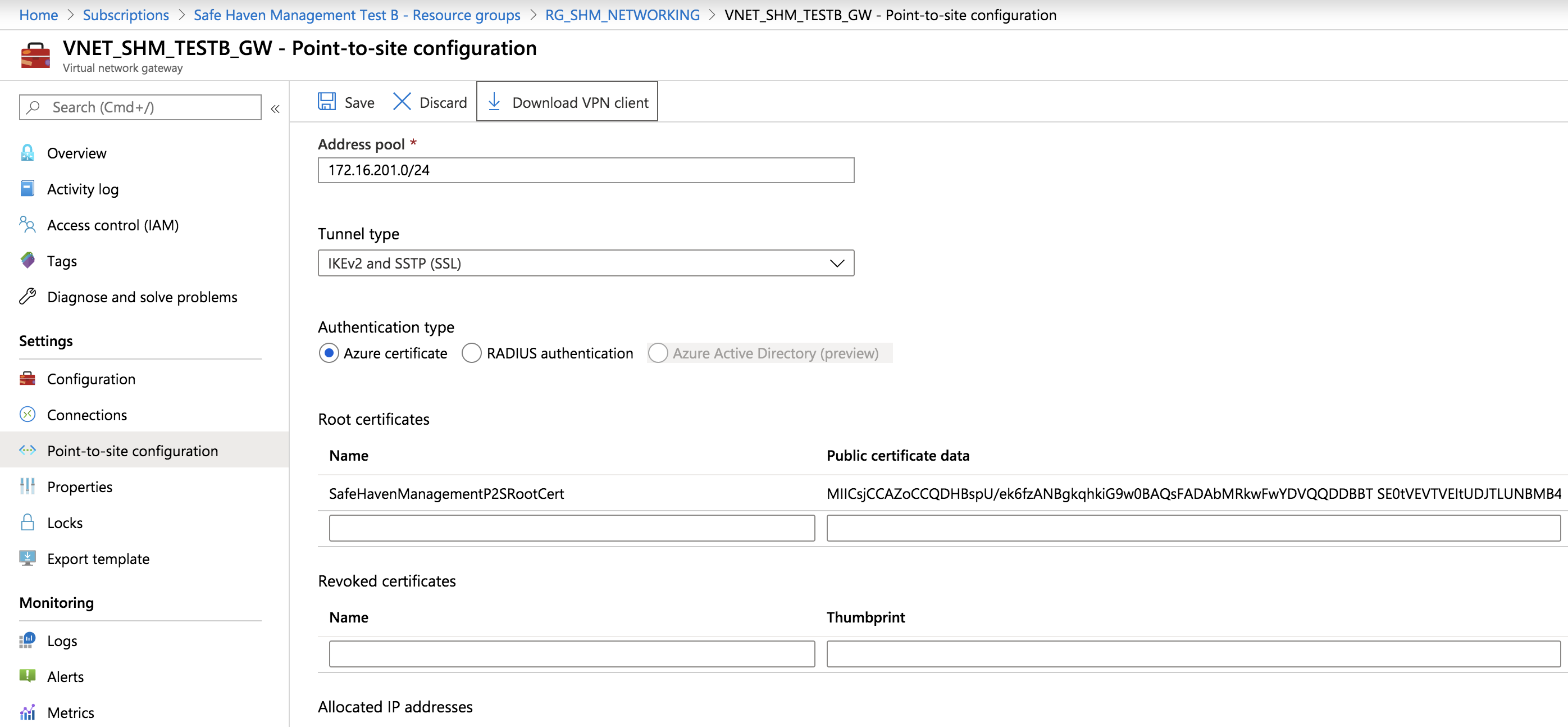Collapse the sidebar with double chevron
The height and width of the screenshot is (727, 1568).
275,108
